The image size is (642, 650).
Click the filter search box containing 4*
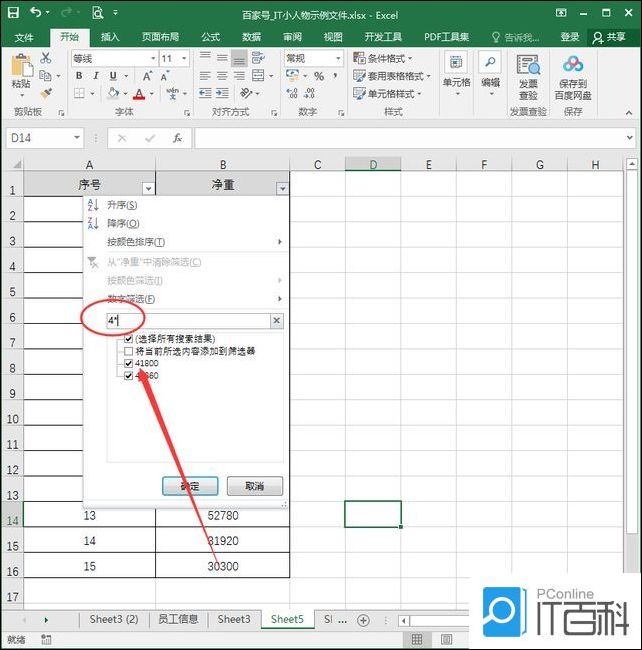coord(189,320)
